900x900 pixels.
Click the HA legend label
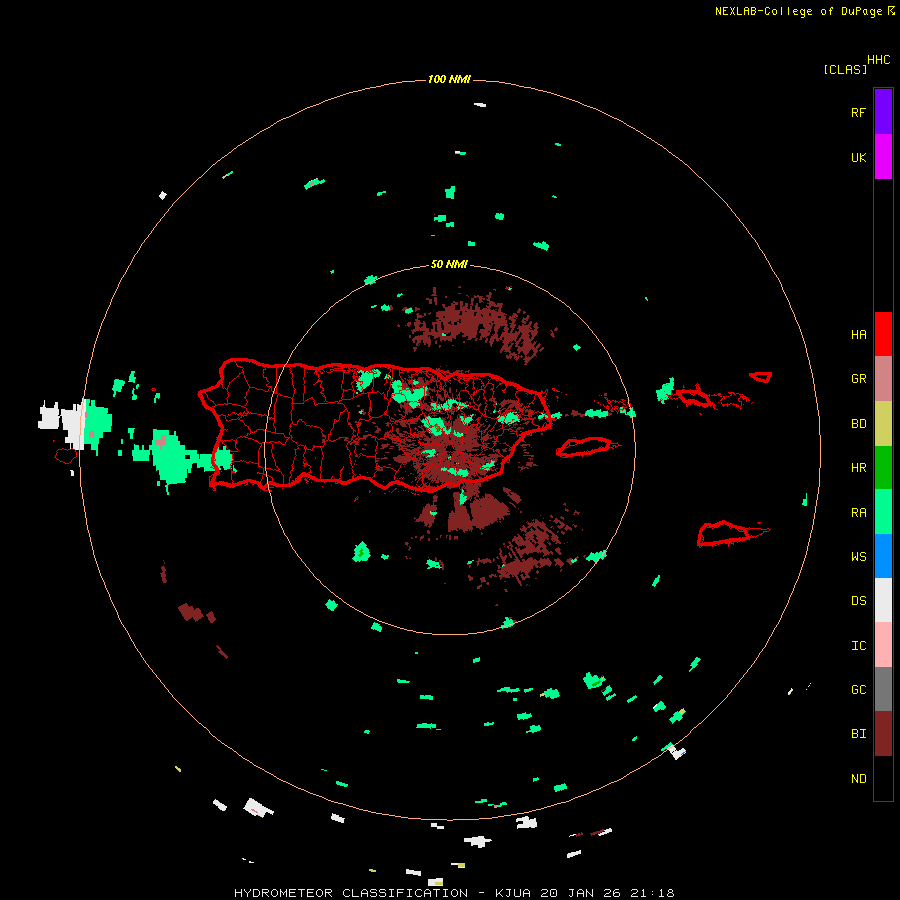coord(858,334)
